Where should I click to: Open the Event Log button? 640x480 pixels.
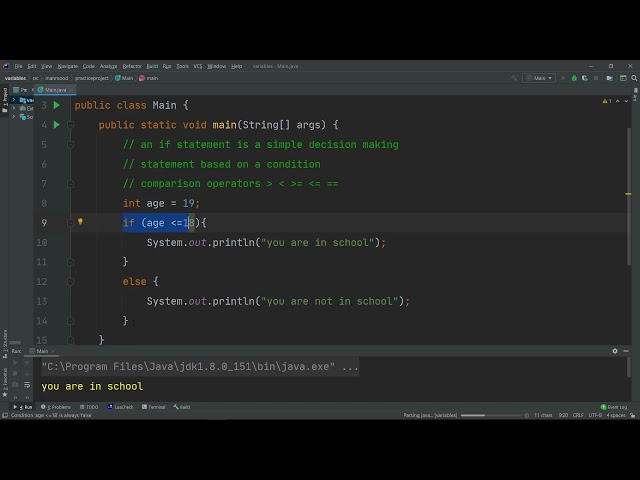pos(614,407)
